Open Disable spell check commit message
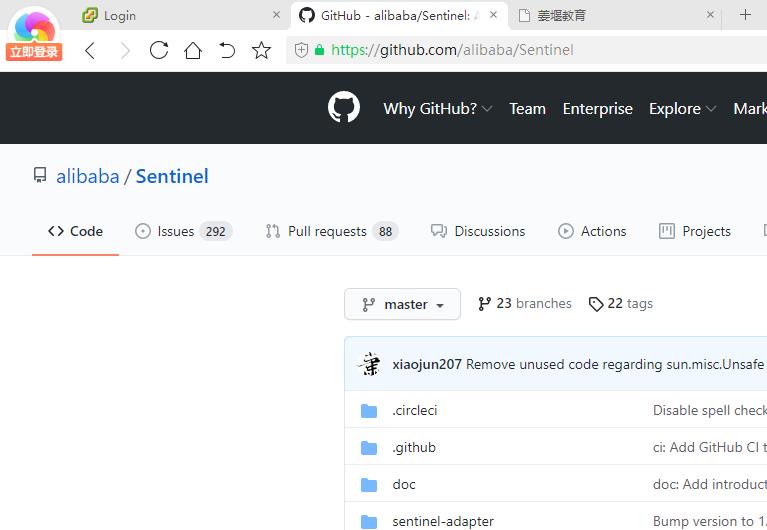The image size is (767, 530). (710, 411)
